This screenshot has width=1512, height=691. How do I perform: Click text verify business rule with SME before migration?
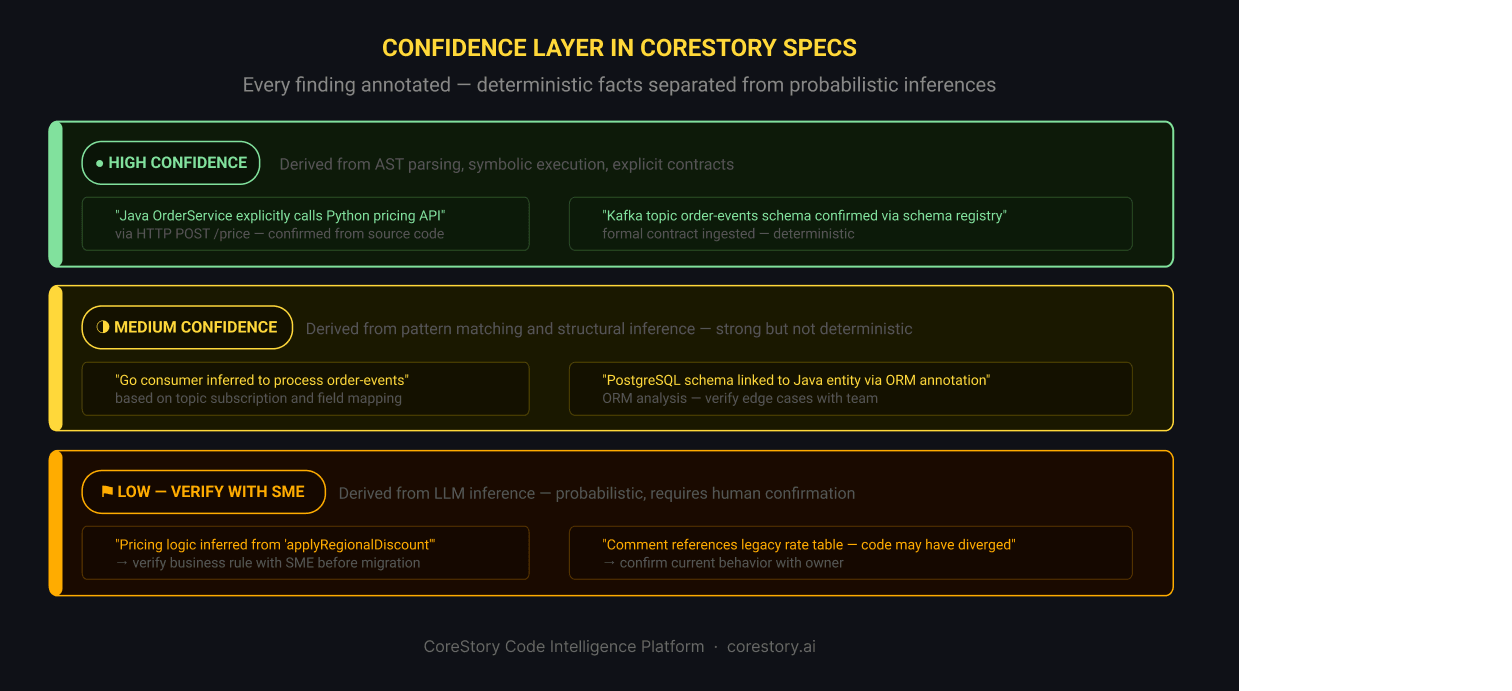(x=268, y=563)
